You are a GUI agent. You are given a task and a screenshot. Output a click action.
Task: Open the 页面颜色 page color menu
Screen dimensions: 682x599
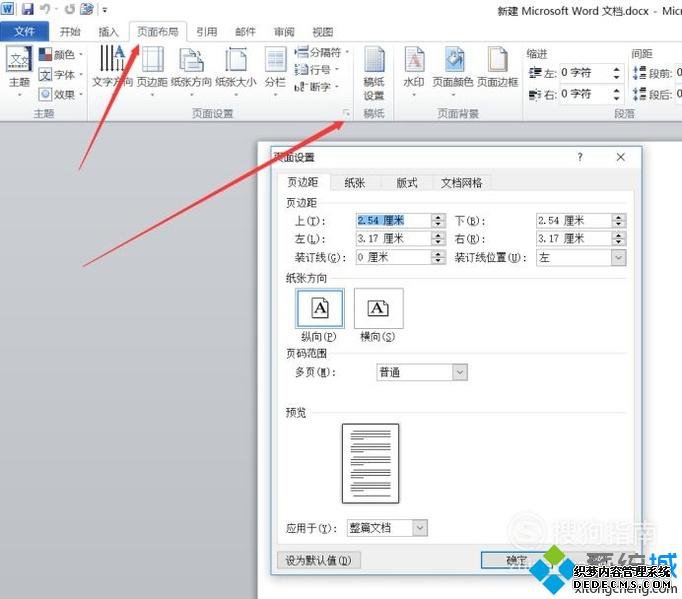point(453,70)
